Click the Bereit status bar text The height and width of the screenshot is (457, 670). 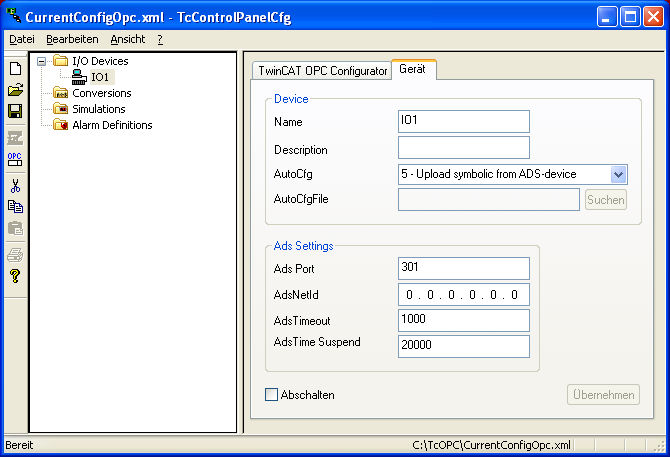tap(19, 445)
